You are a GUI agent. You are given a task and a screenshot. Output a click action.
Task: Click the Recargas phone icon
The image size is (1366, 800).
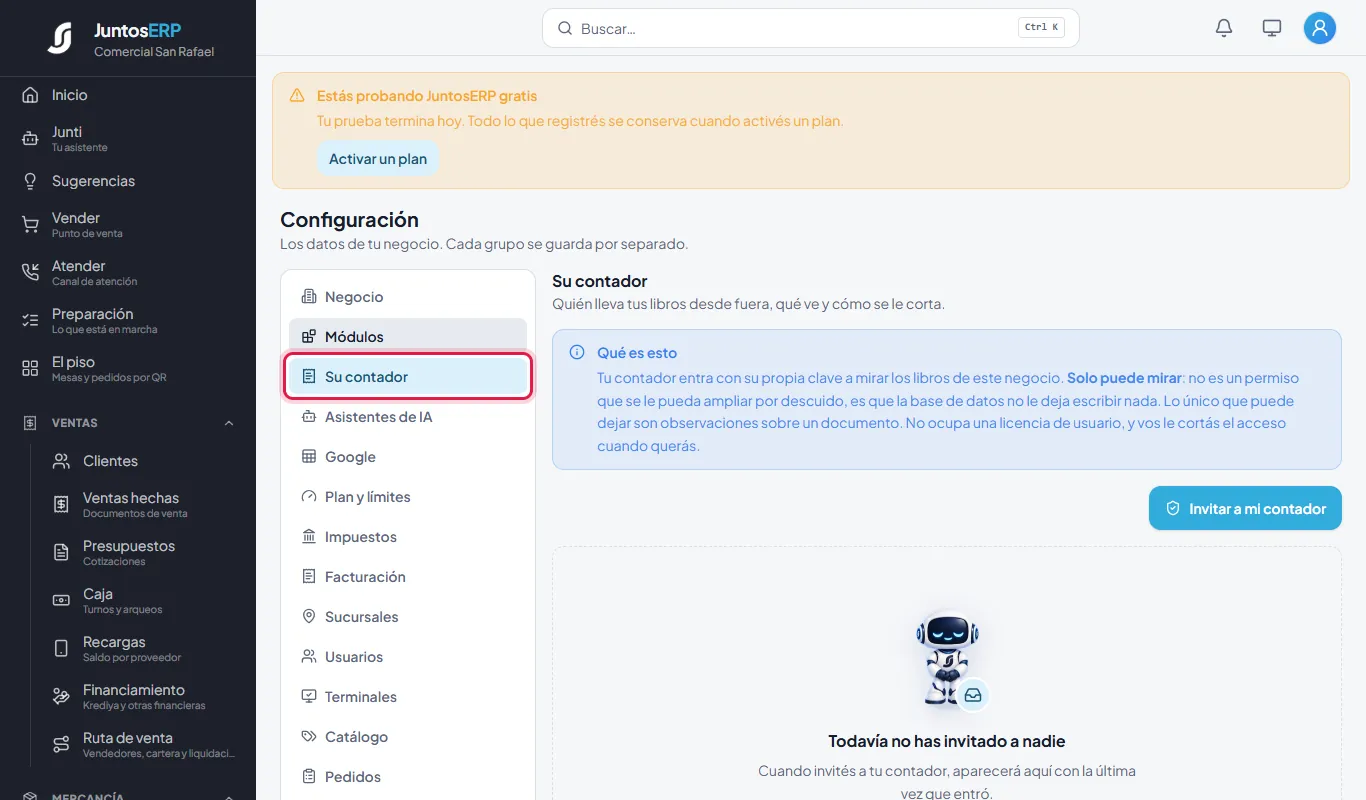[61, 648]
